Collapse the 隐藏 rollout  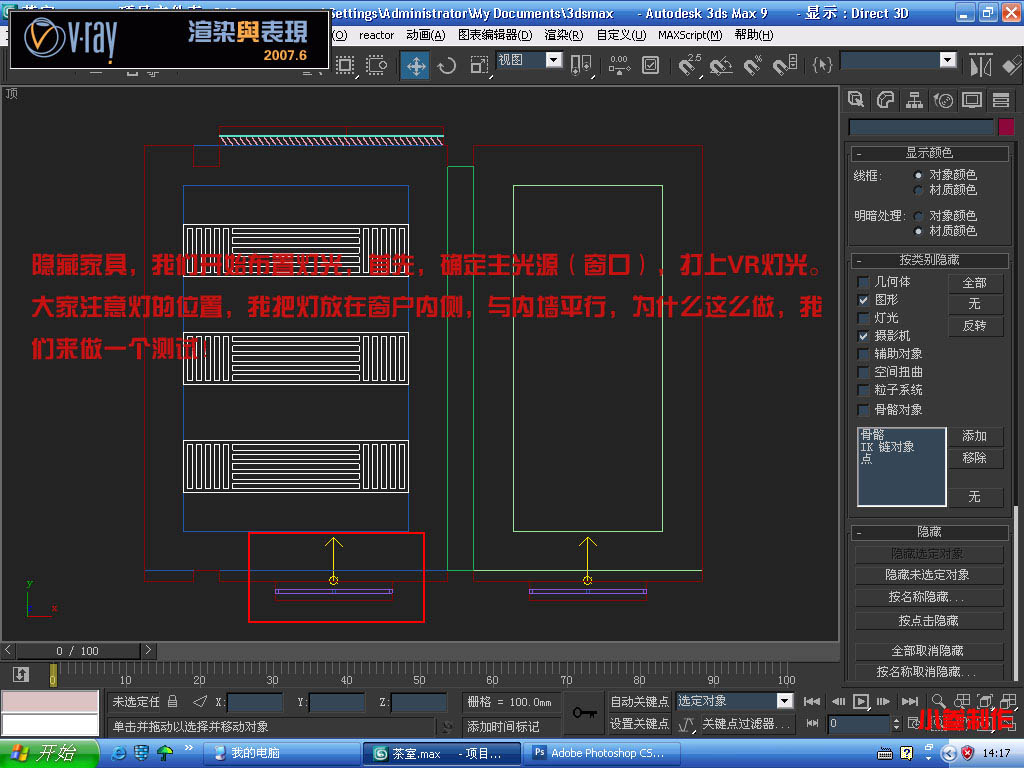click(x=929, y=532)
